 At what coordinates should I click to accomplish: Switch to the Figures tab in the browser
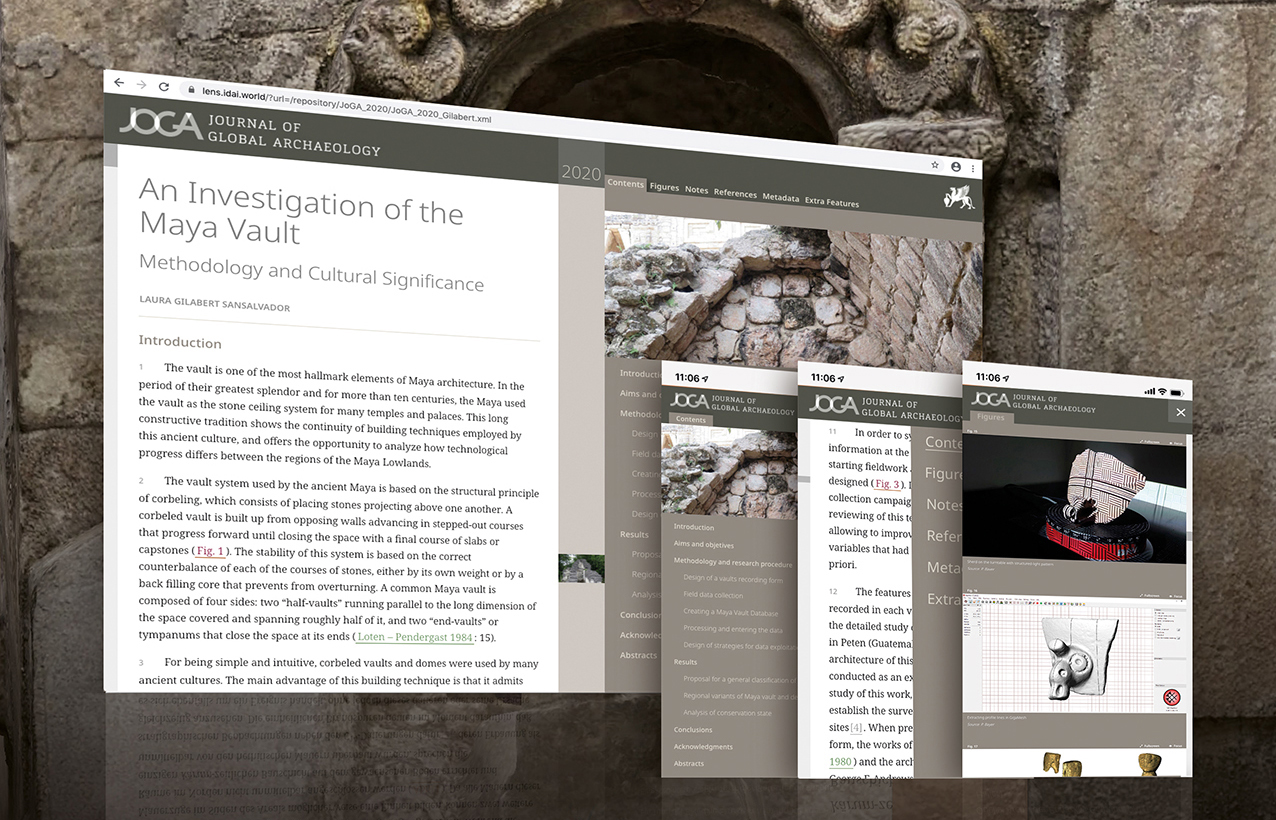click(x=664, y=187)
